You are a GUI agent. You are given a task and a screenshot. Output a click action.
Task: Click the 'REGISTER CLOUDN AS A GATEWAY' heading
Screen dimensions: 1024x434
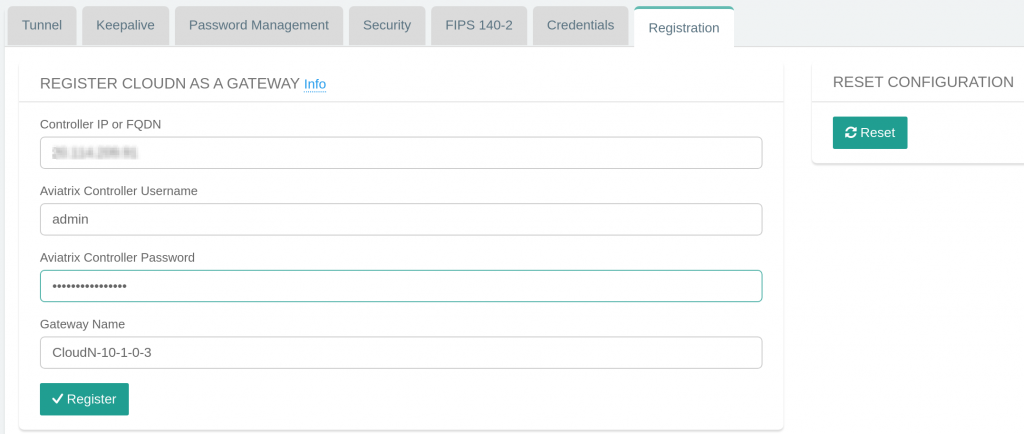[x=170, y=84]
